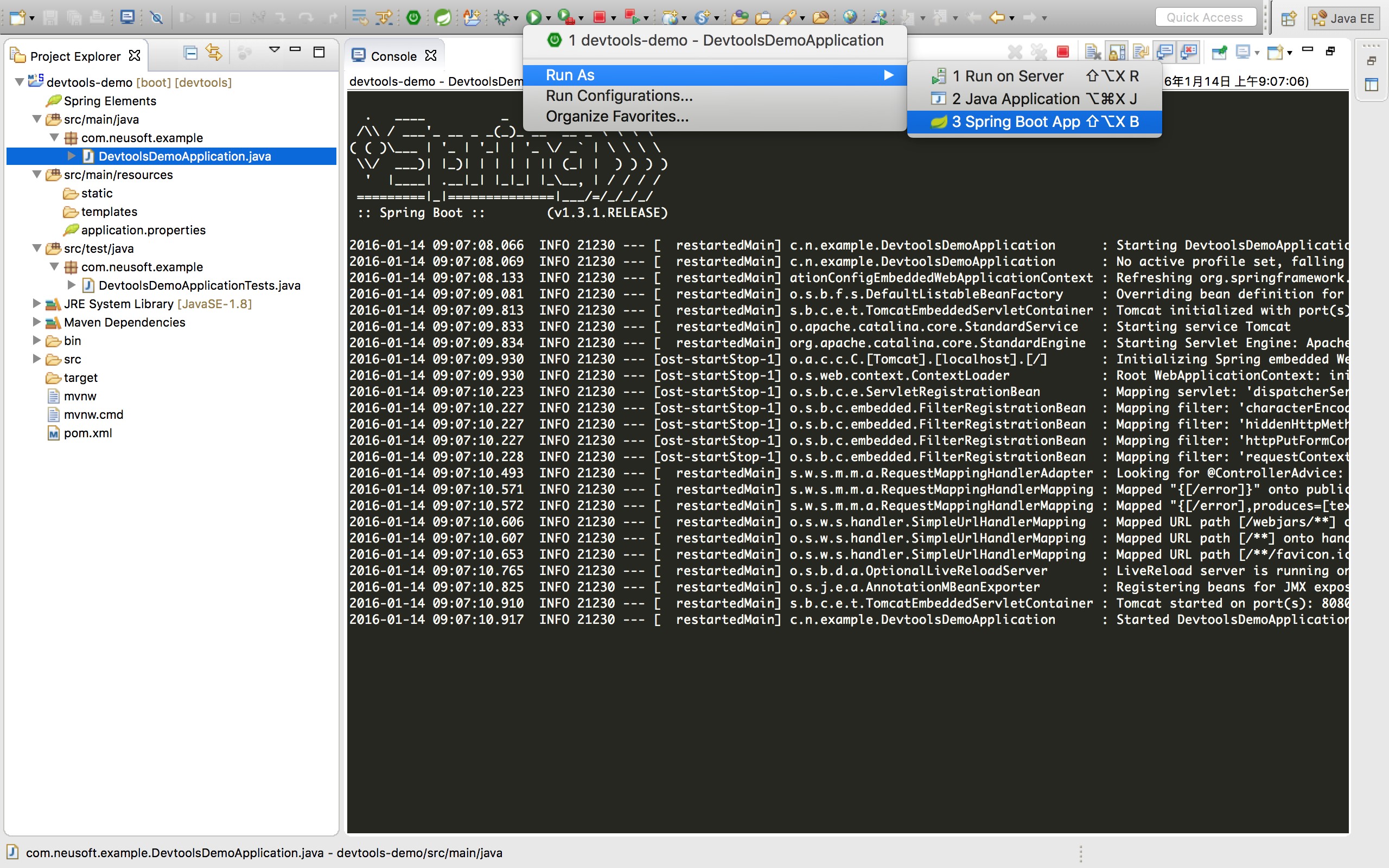The image size is (1389, 868).
Task: Expand Maven Dependencies node
Action: [x=37, y=322]
